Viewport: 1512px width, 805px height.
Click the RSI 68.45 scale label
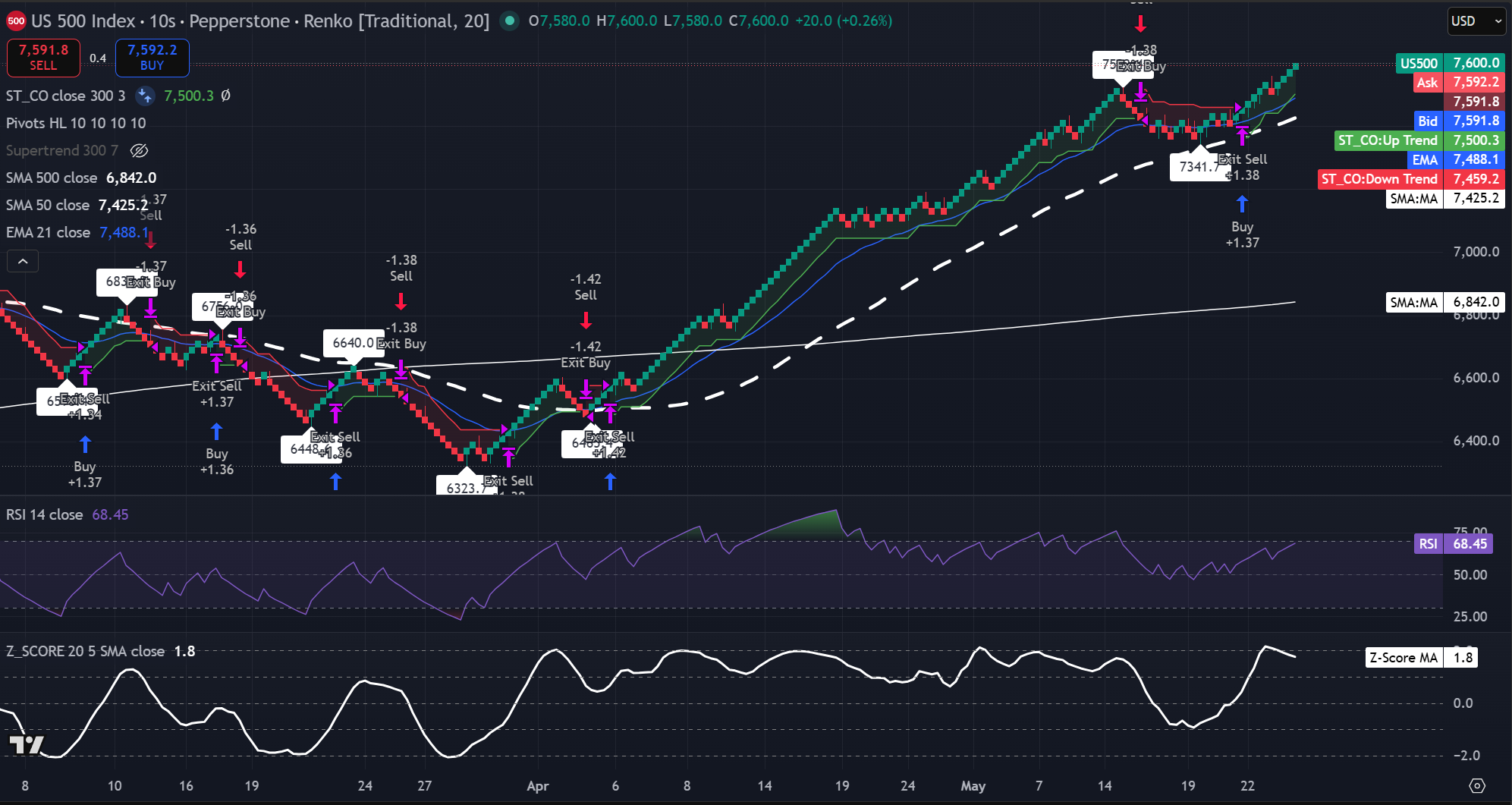[1454, 544]
